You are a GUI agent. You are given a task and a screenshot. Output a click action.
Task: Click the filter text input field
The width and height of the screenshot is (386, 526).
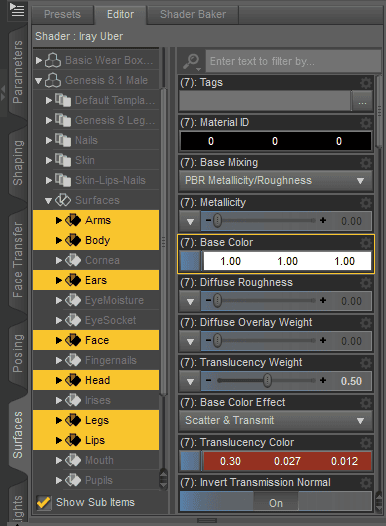(x=293, y=61)
